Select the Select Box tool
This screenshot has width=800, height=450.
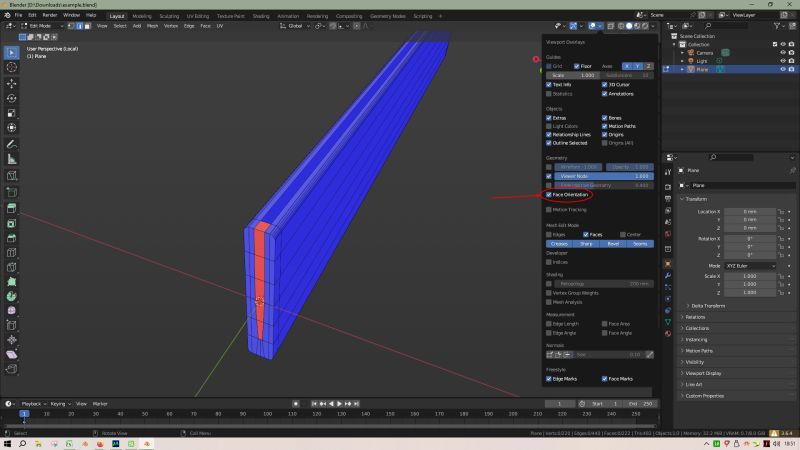pyautogui.click(x=12, y=52)
